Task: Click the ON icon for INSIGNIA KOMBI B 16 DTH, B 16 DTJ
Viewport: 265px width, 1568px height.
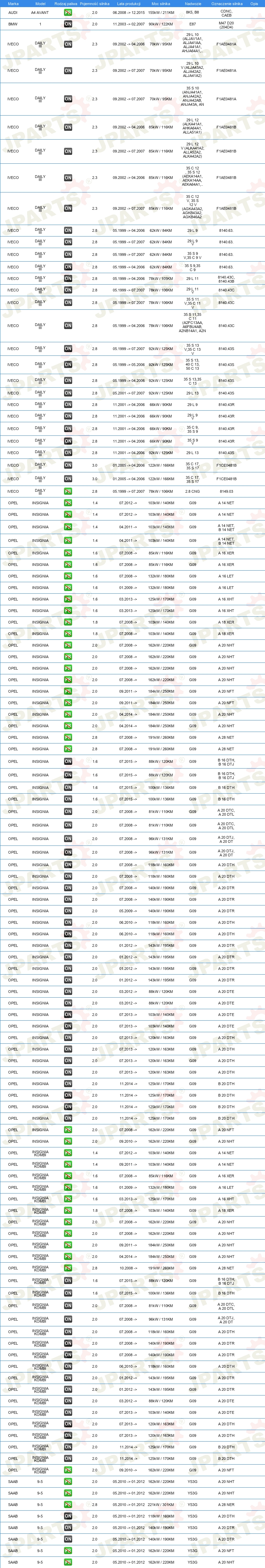Action: click(x=68, y=1281)
